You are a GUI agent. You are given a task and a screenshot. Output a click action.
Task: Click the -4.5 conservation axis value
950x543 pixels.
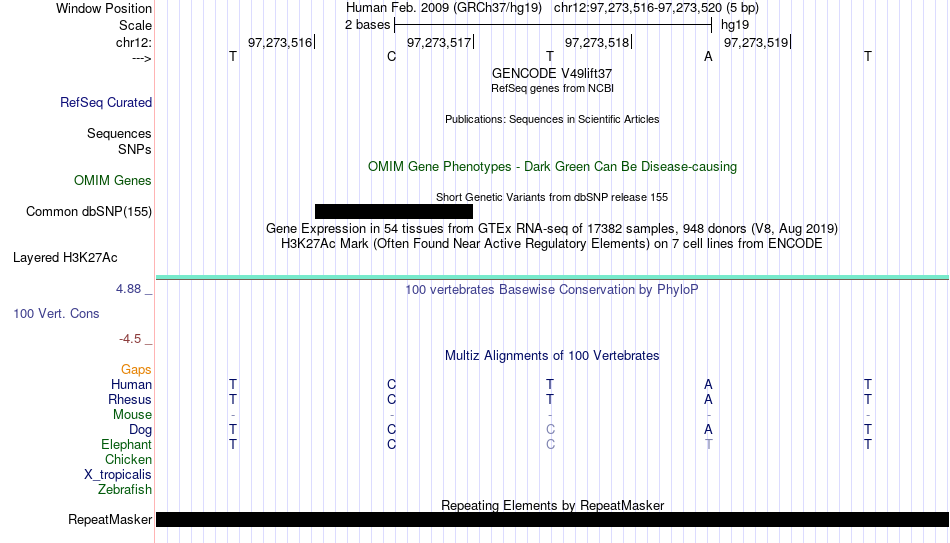[130, 339]
